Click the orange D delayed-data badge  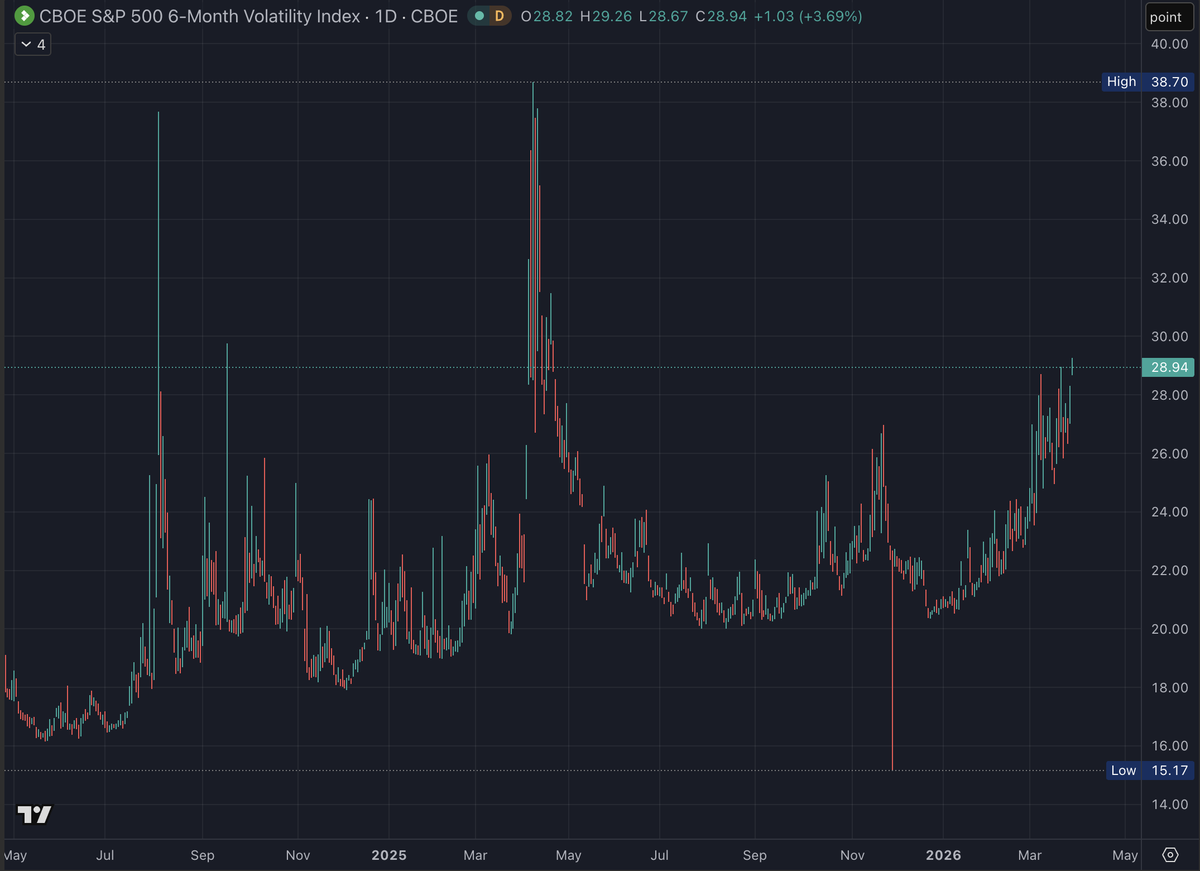(x=500, y=16)
